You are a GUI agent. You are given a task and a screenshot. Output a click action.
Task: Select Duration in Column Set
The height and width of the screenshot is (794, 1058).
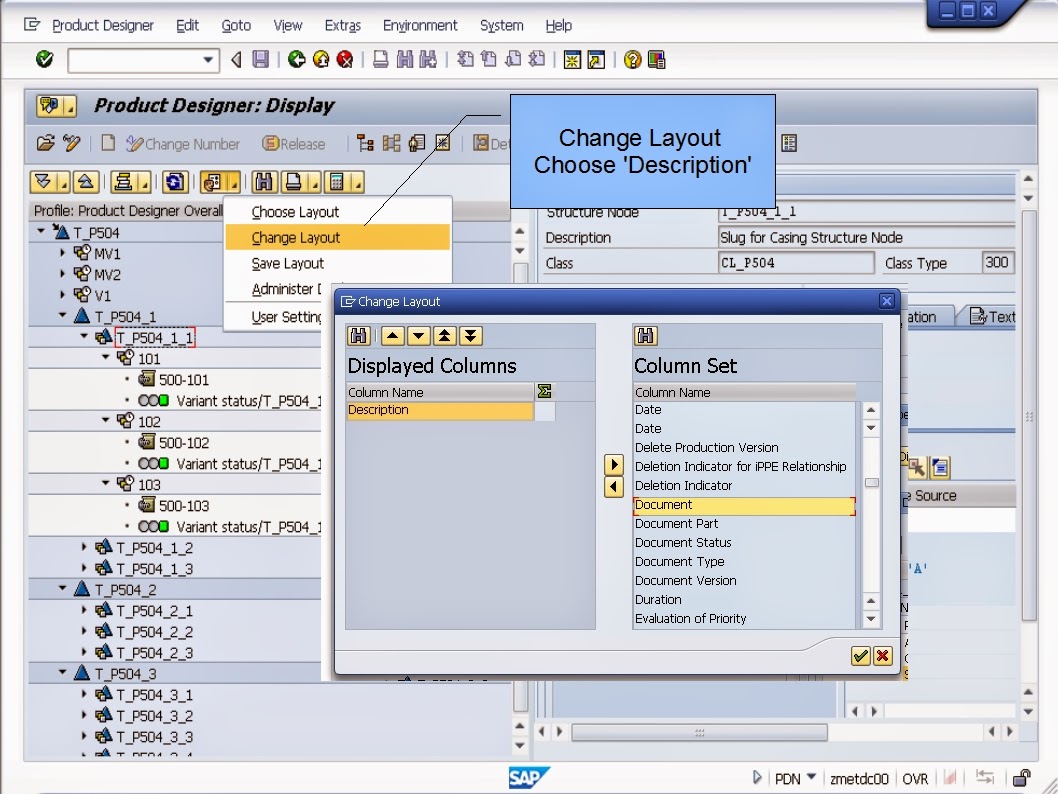(x=744, y=600)
